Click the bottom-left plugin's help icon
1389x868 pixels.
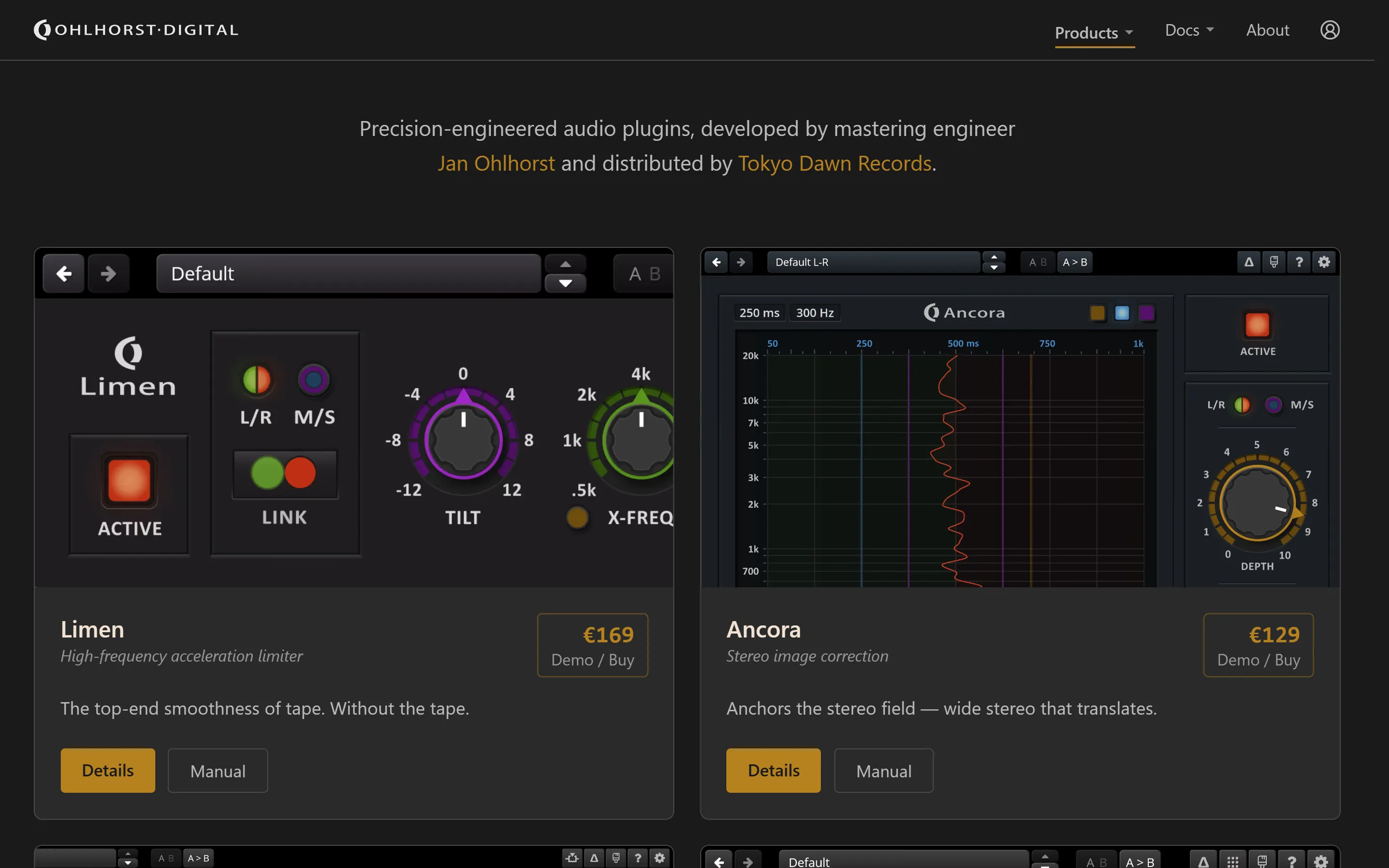(638, 858)
